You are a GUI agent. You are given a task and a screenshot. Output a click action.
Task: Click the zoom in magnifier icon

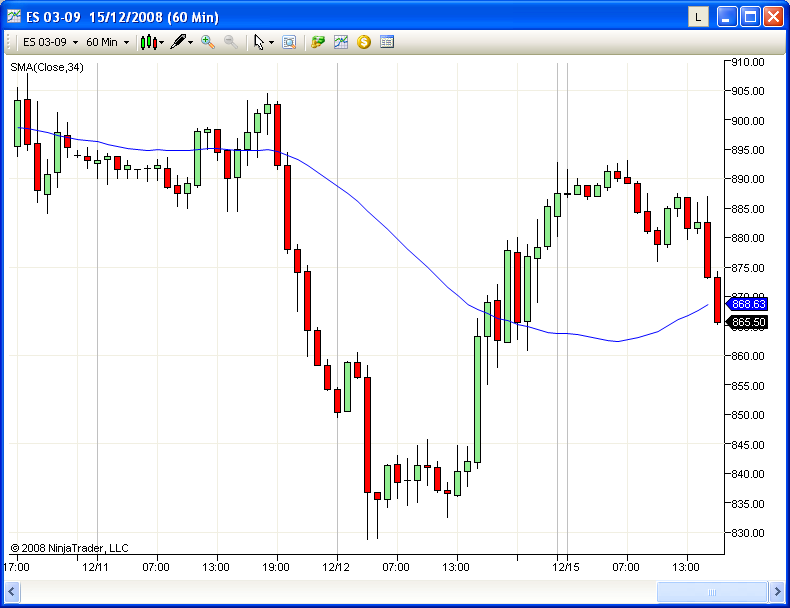click(208, 42)
